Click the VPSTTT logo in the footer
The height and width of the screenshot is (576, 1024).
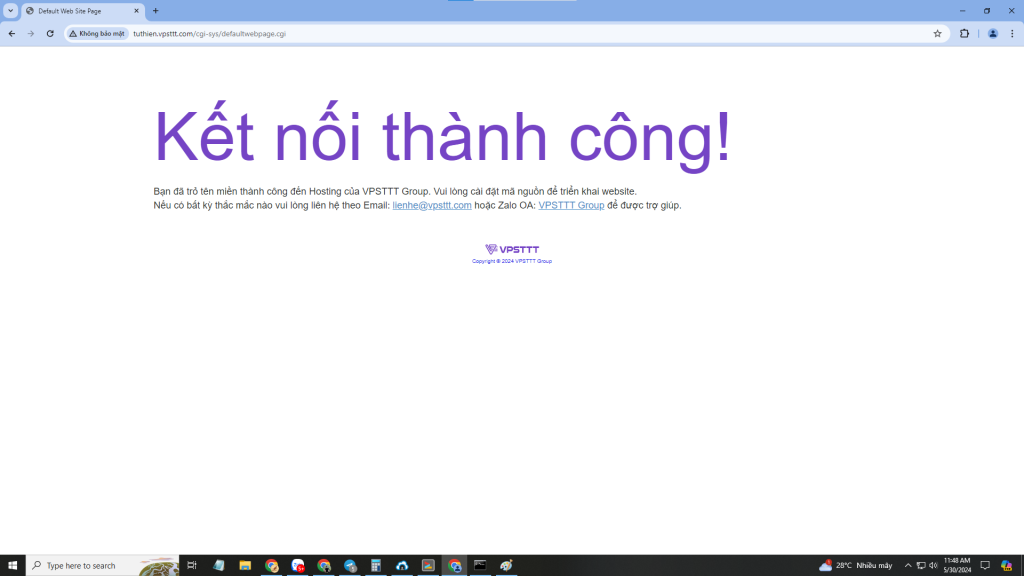pyautogui.click(x=512, y=249)
